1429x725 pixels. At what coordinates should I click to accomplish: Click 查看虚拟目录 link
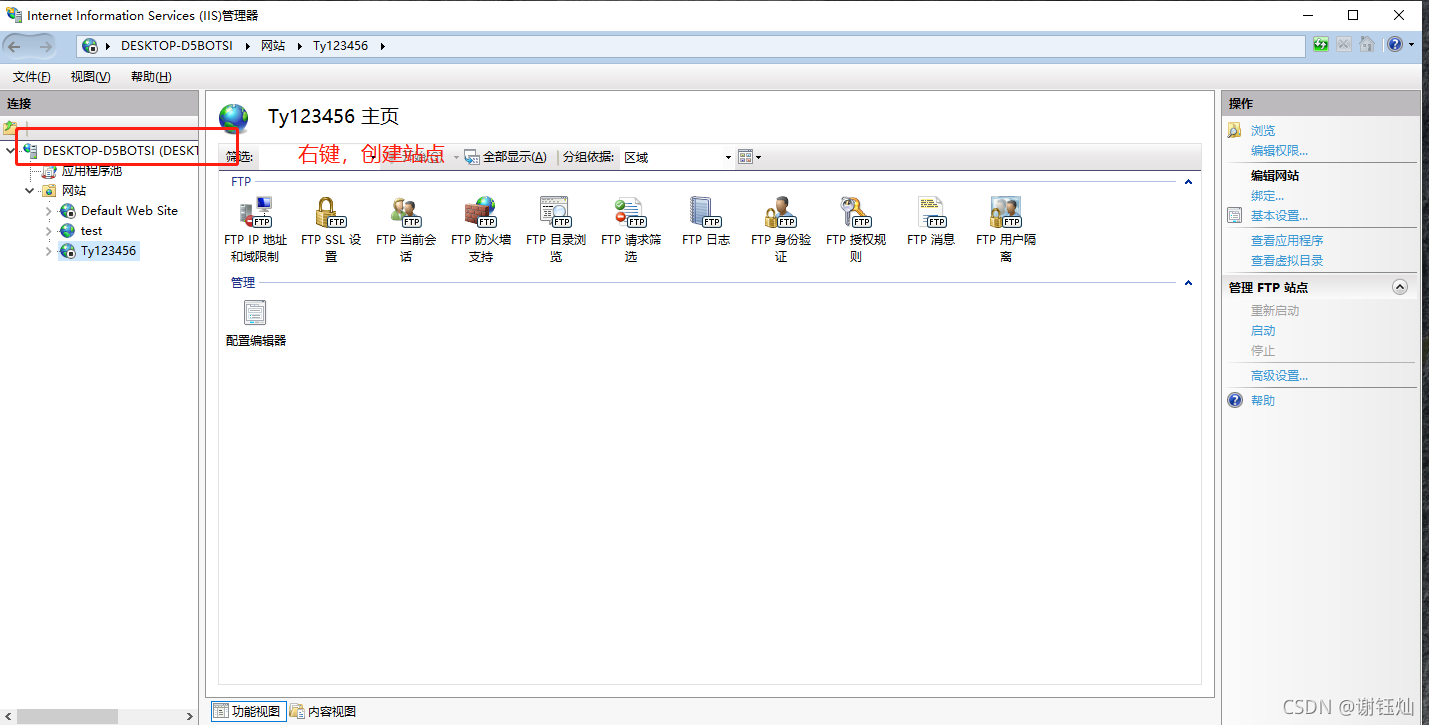click(x=1287, y=261)
